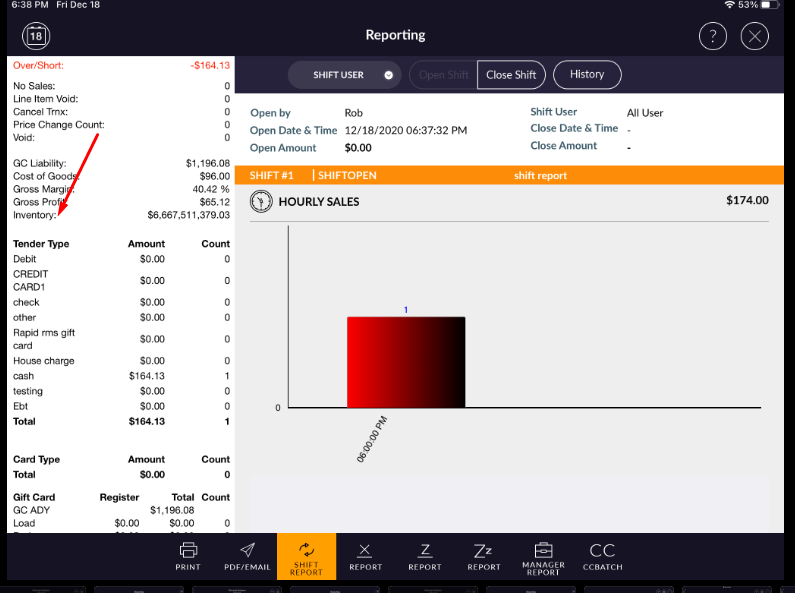Click the History button
The width and height of the screenshot is (795, 593).
587,74
